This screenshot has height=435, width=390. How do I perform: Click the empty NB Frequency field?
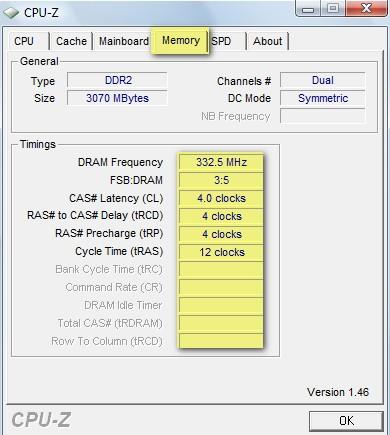point(323,116)
